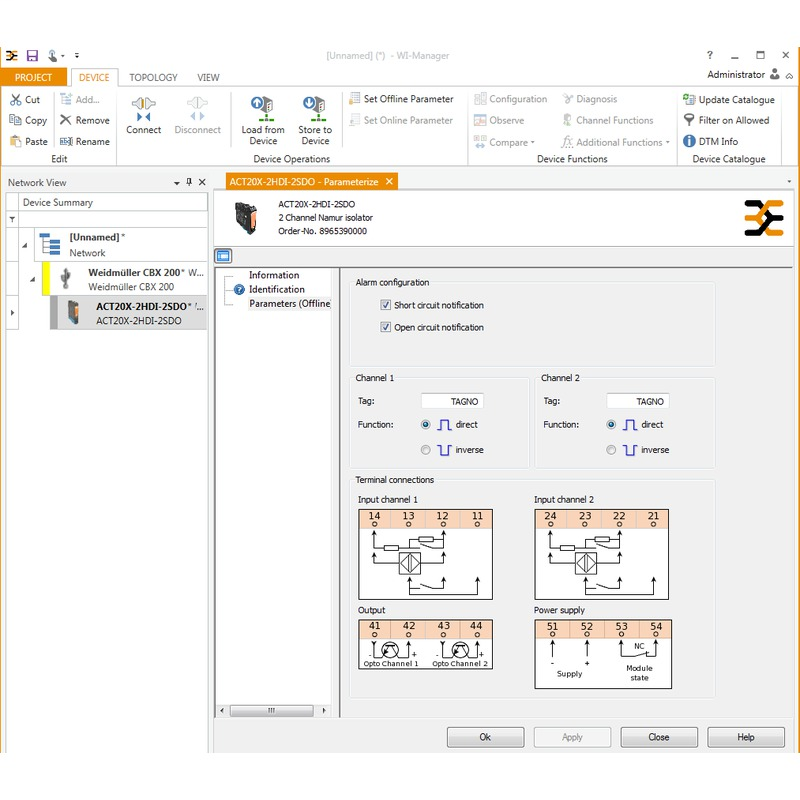Open the touch mode dropdown arrow
The height and width of the screenshot is (800, 800).
(63, 56)
